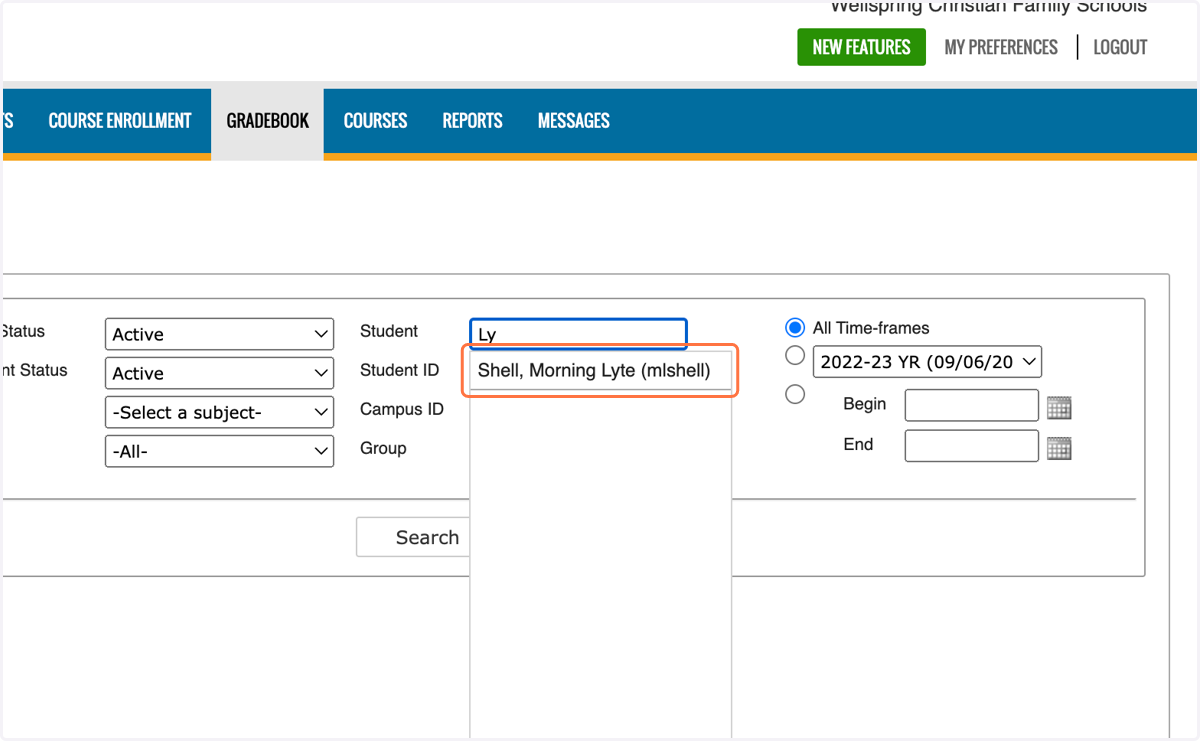This screenshot has width=1200, height=741.
Task: Open the -All- dropdown
Action: (219, 451)
